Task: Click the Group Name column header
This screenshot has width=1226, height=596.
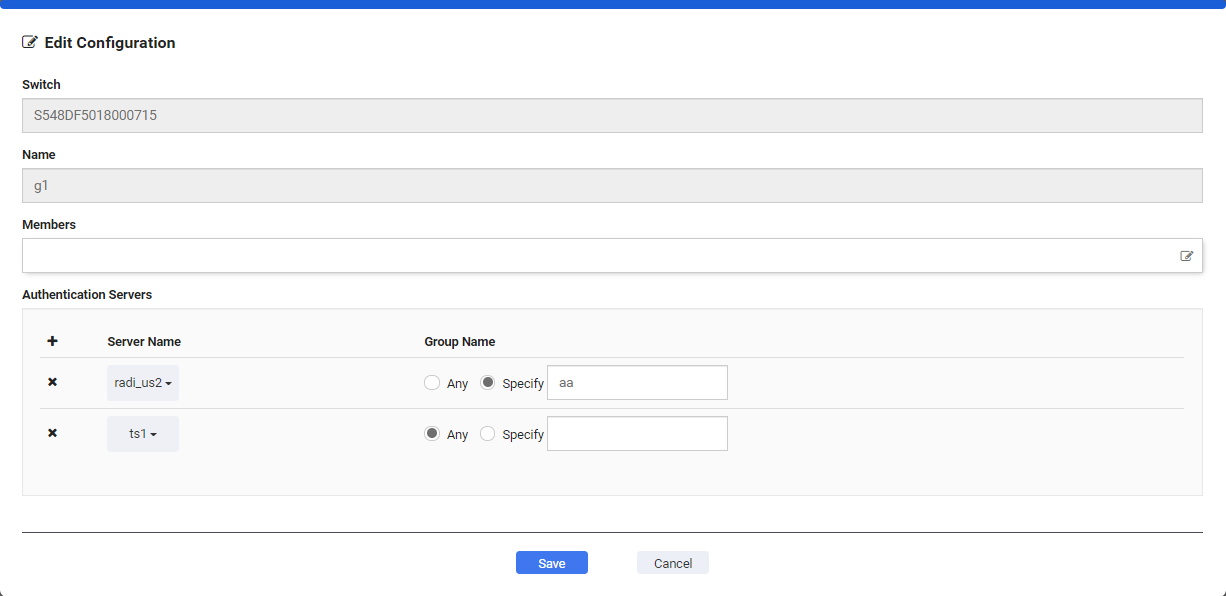Action: [x=460, y=342]
